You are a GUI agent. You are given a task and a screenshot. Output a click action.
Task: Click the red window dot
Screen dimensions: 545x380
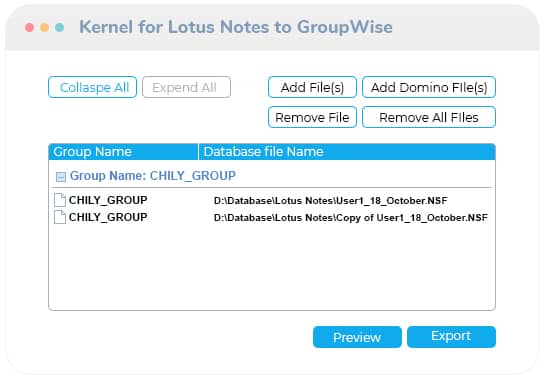pos(30,27)
